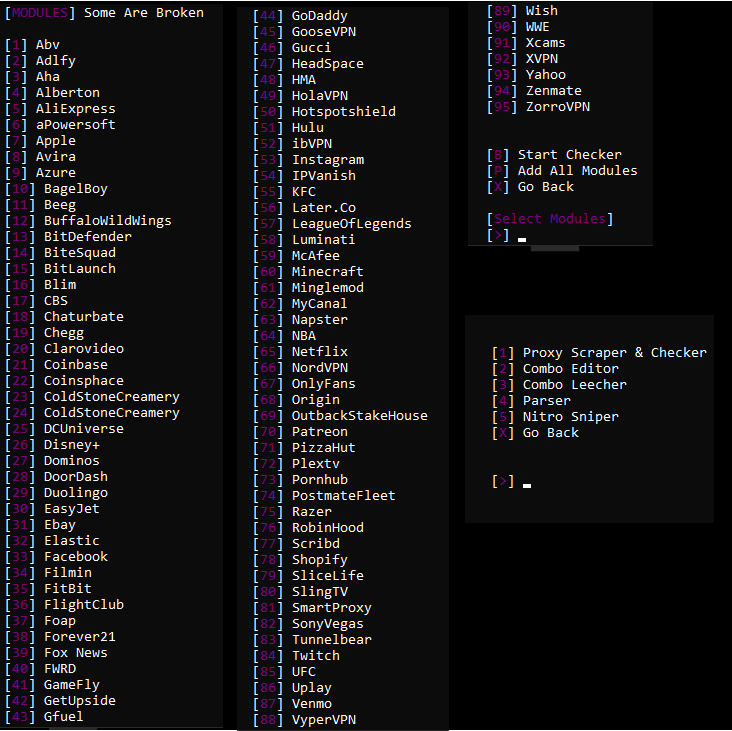
Task: Click the Select Modules input prompt line
Action: [x=507, y=235]
